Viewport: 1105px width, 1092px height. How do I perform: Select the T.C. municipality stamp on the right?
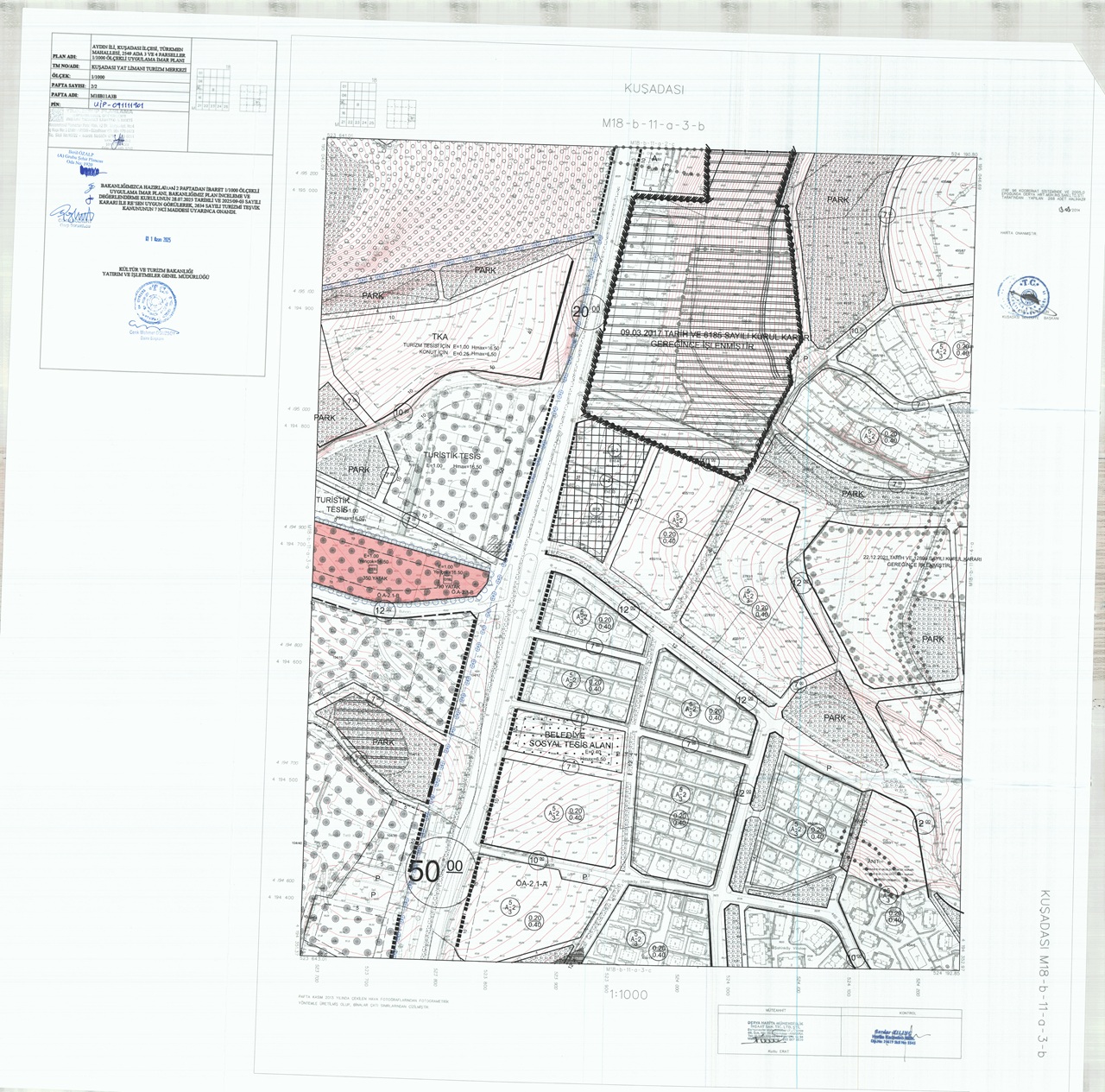tap(1027, 295)
